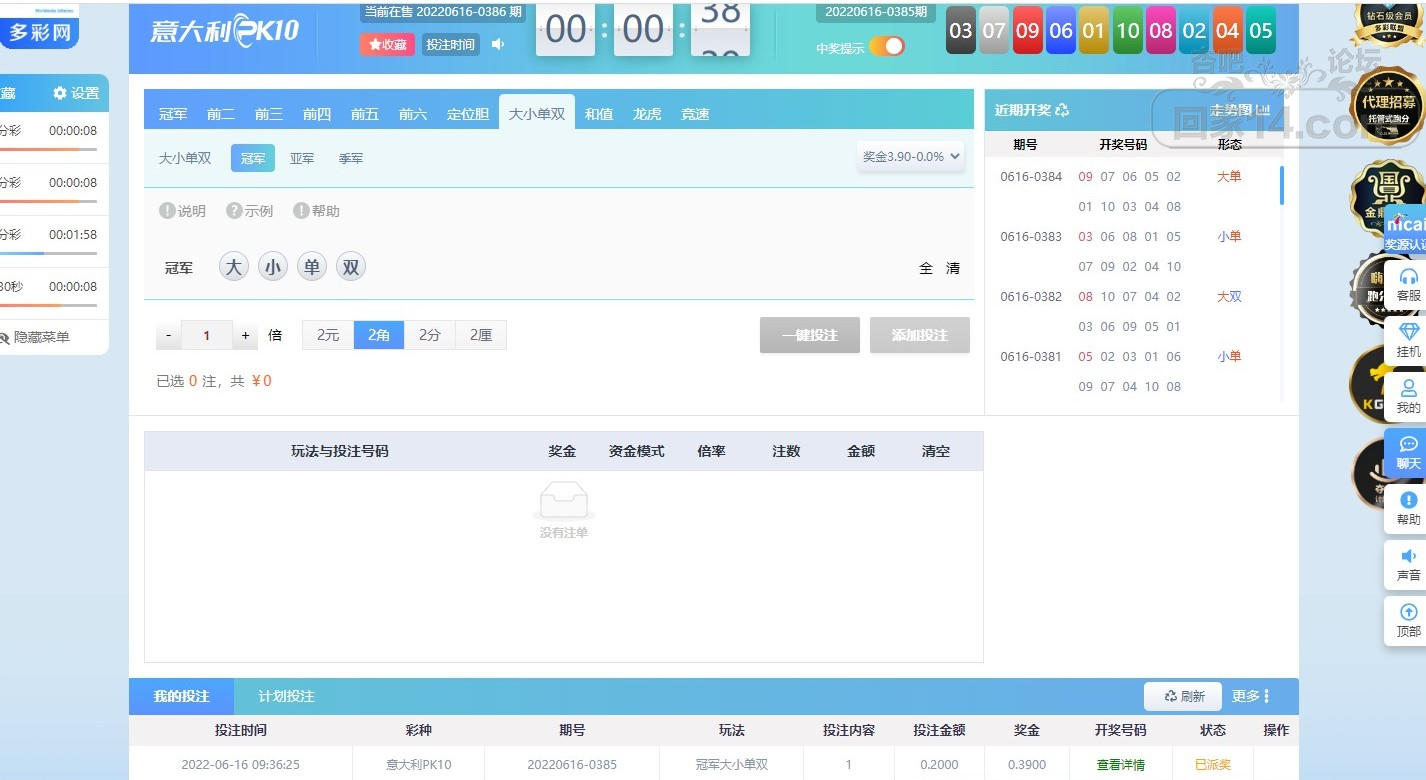Select the 大 bet option circle
The image size is (1426, 780).
234,267
